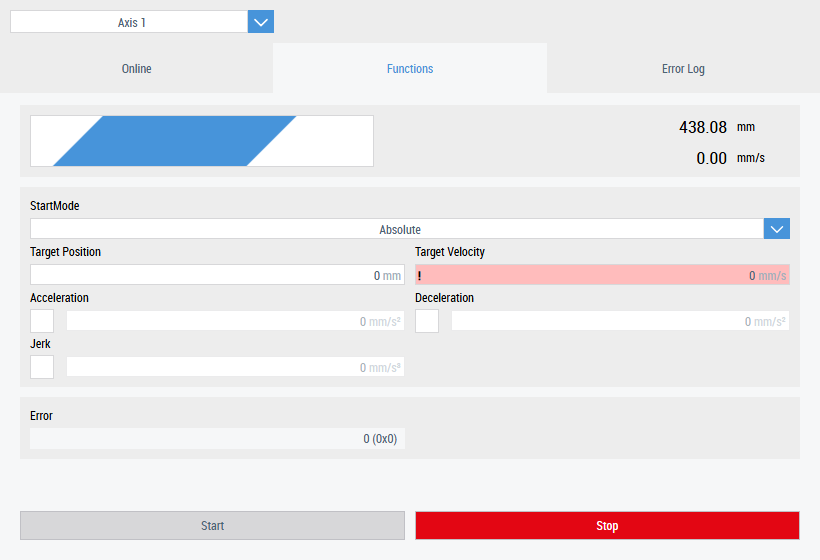
Task: Click the Target Velocity label
Action: [450, 252]
